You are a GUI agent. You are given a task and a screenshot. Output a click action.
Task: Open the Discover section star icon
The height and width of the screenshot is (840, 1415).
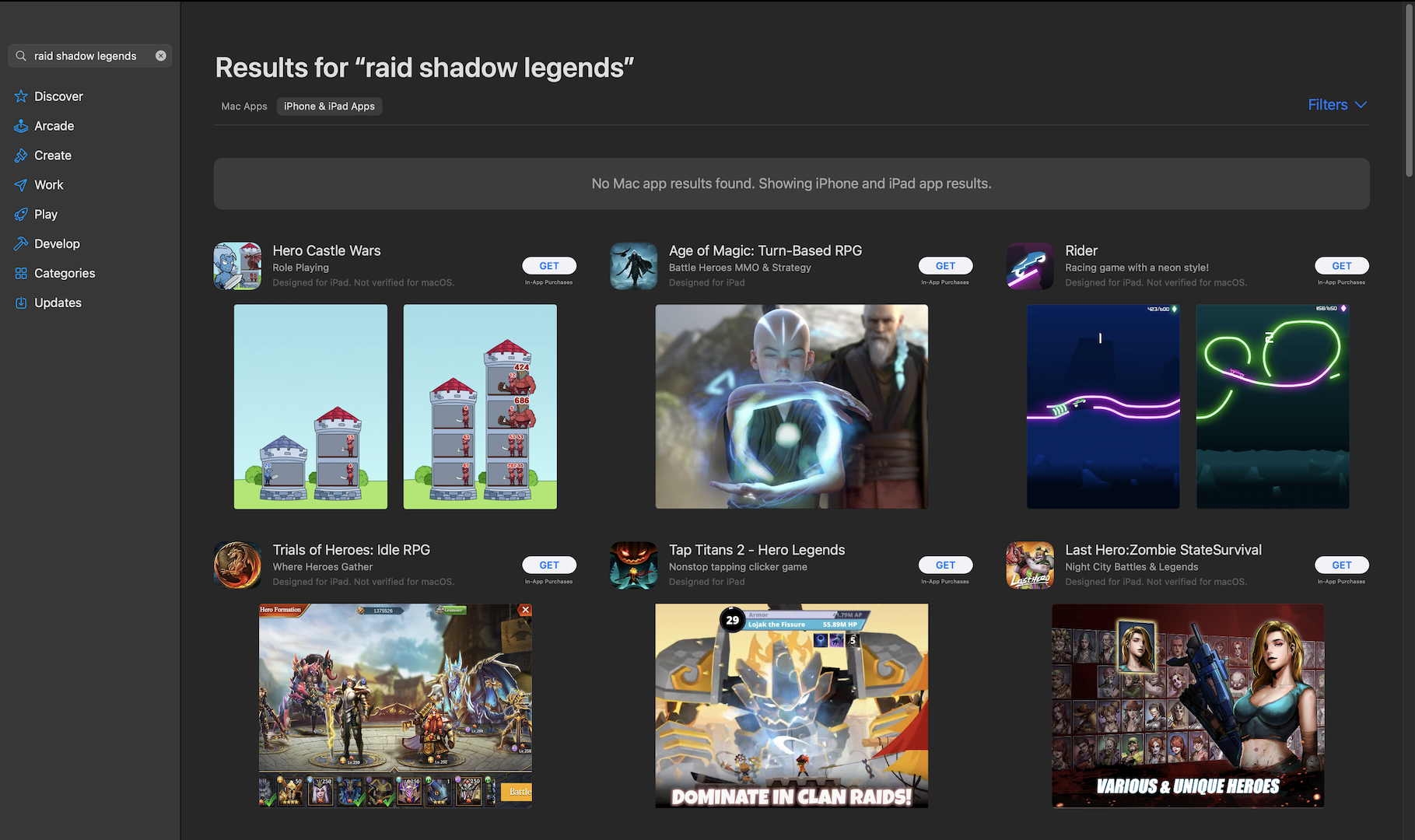21,96
